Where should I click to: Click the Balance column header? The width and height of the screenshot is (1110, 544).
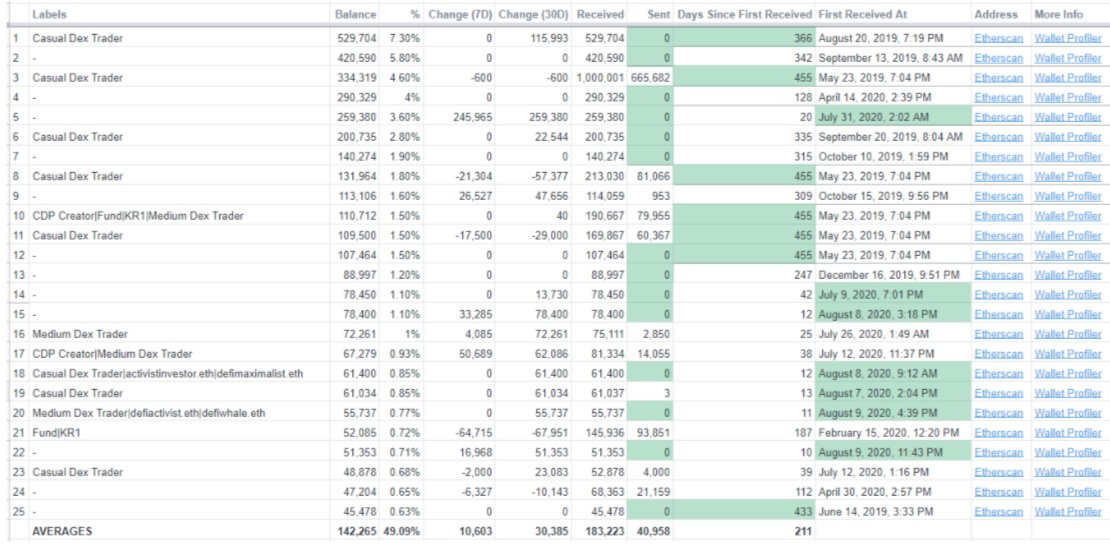[x=356, y=15]
